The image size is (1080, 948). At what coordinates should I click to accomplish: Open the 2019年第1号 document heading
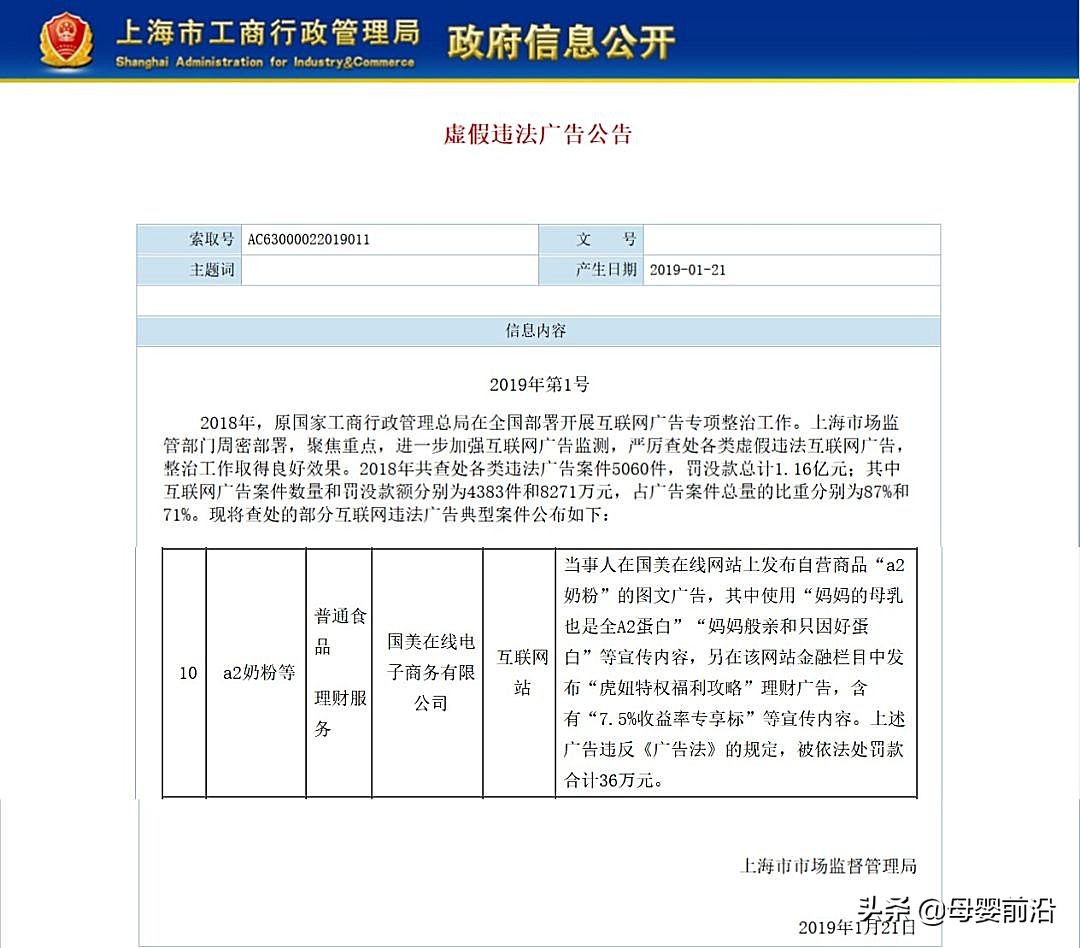click(540, 383)
